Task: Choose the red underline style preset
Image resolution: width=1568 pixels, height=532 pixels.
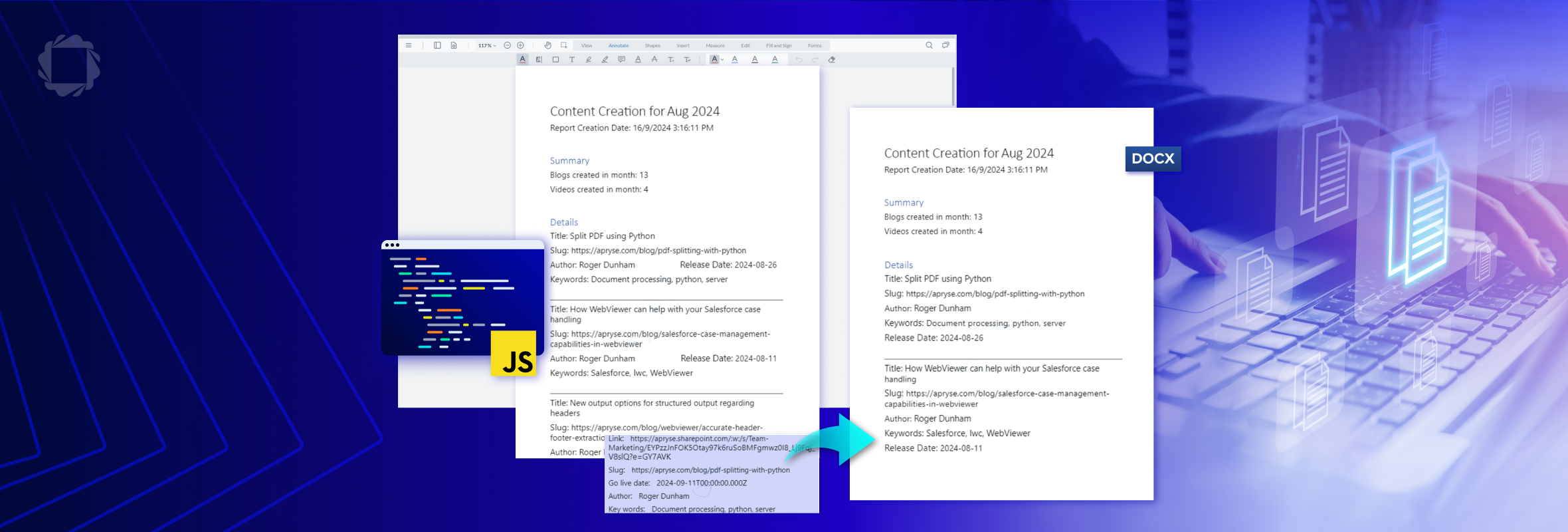Action: [x=714, y=59]
